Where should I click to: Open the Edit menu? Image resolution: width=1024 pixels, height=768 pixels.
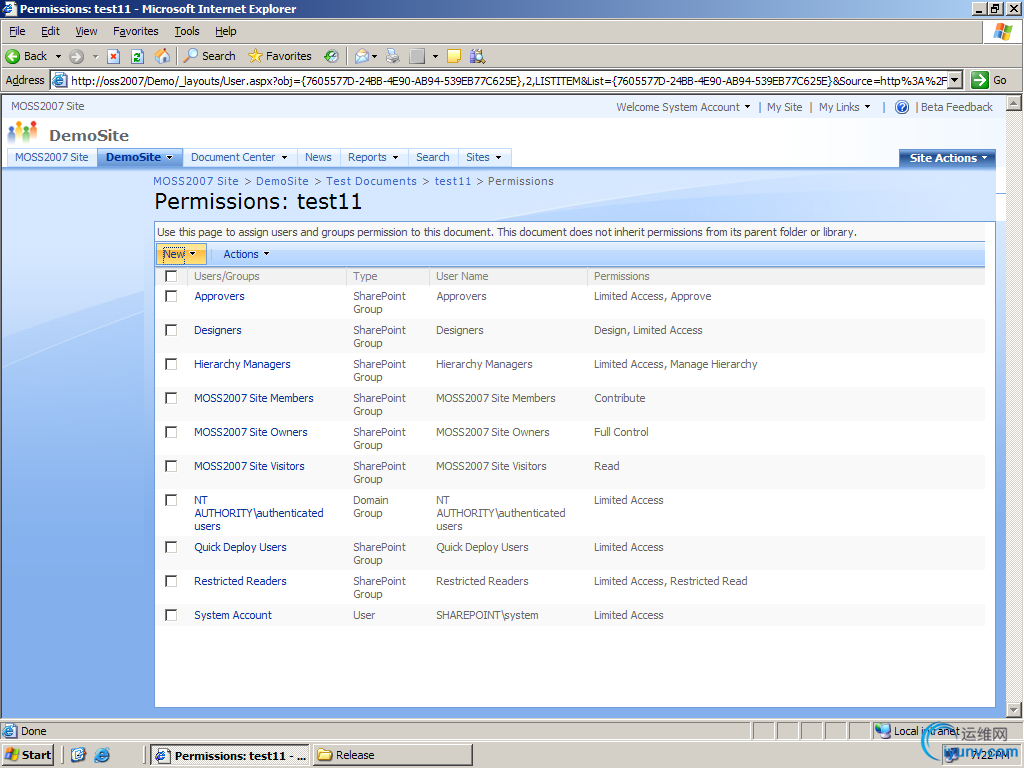click(50, 31)
